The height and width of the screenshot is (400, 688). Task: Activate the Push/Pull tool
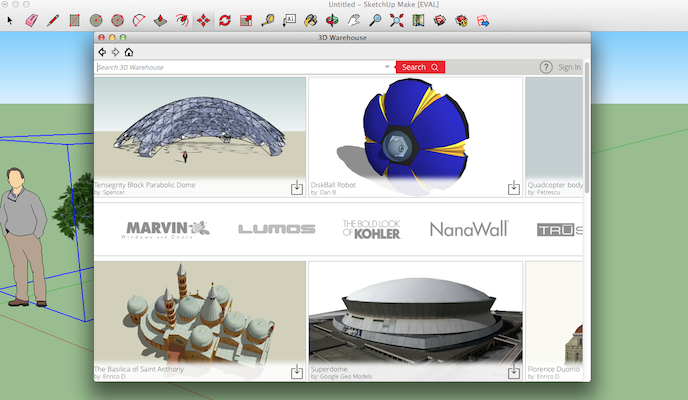161,20
